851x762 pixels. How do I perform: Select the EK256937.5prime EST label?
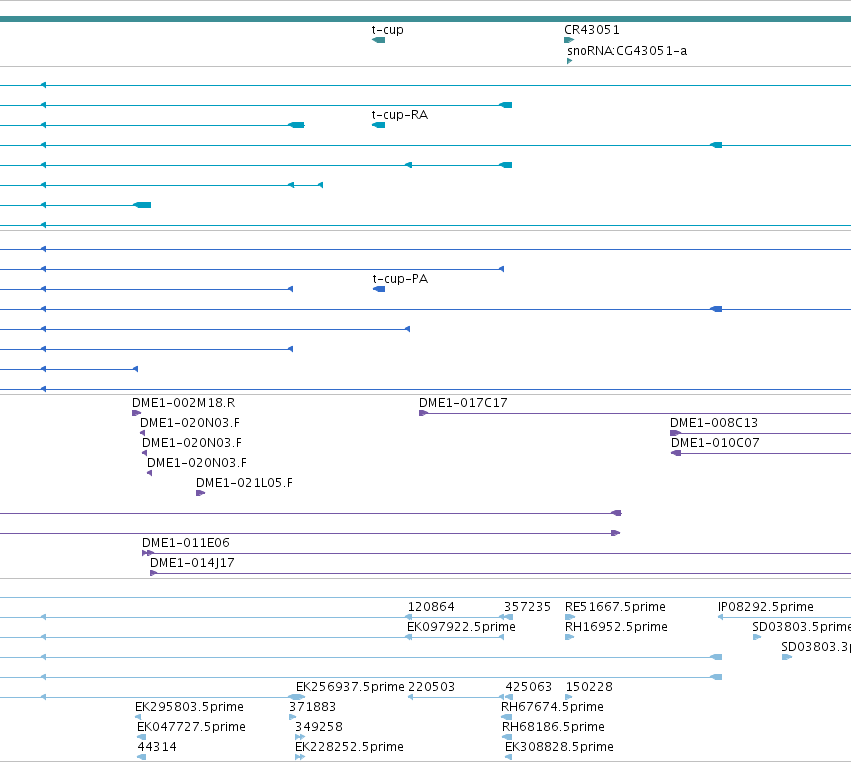[x=350, y=687]
